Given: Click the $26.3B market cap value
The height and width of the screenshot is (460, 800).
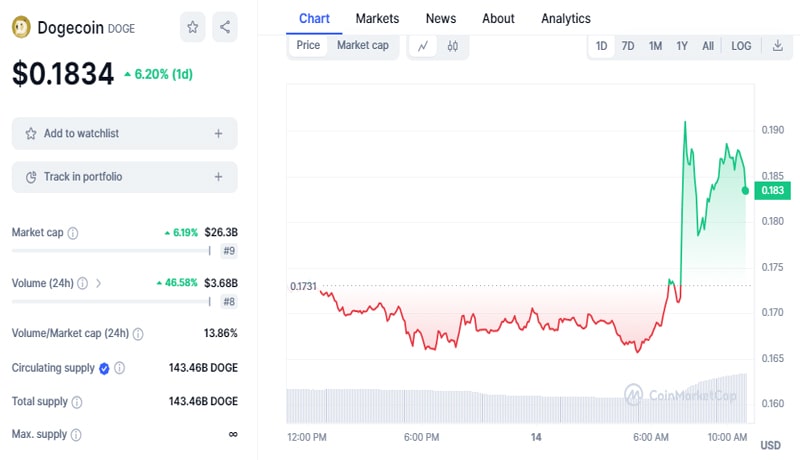Looking at the screenshot, I should tap(221, 233).
